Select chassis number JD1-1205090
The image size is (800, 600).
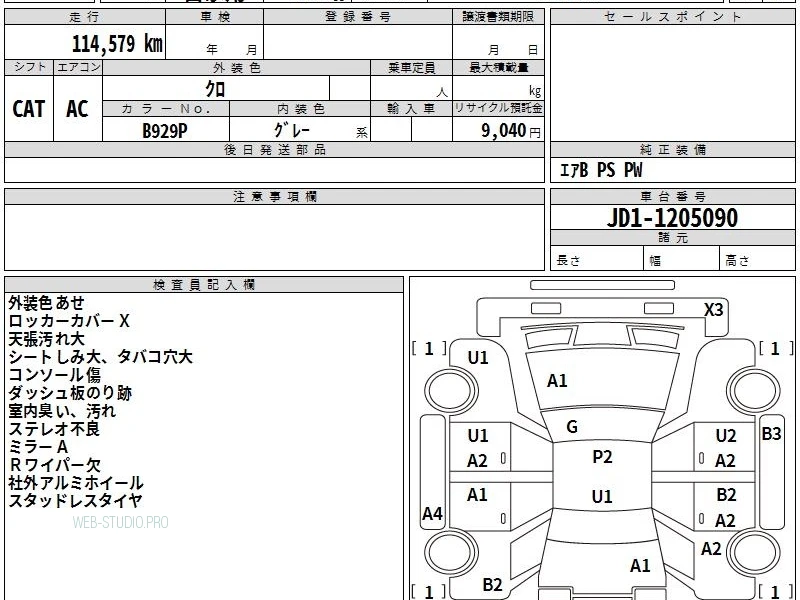tap(672, 218)
